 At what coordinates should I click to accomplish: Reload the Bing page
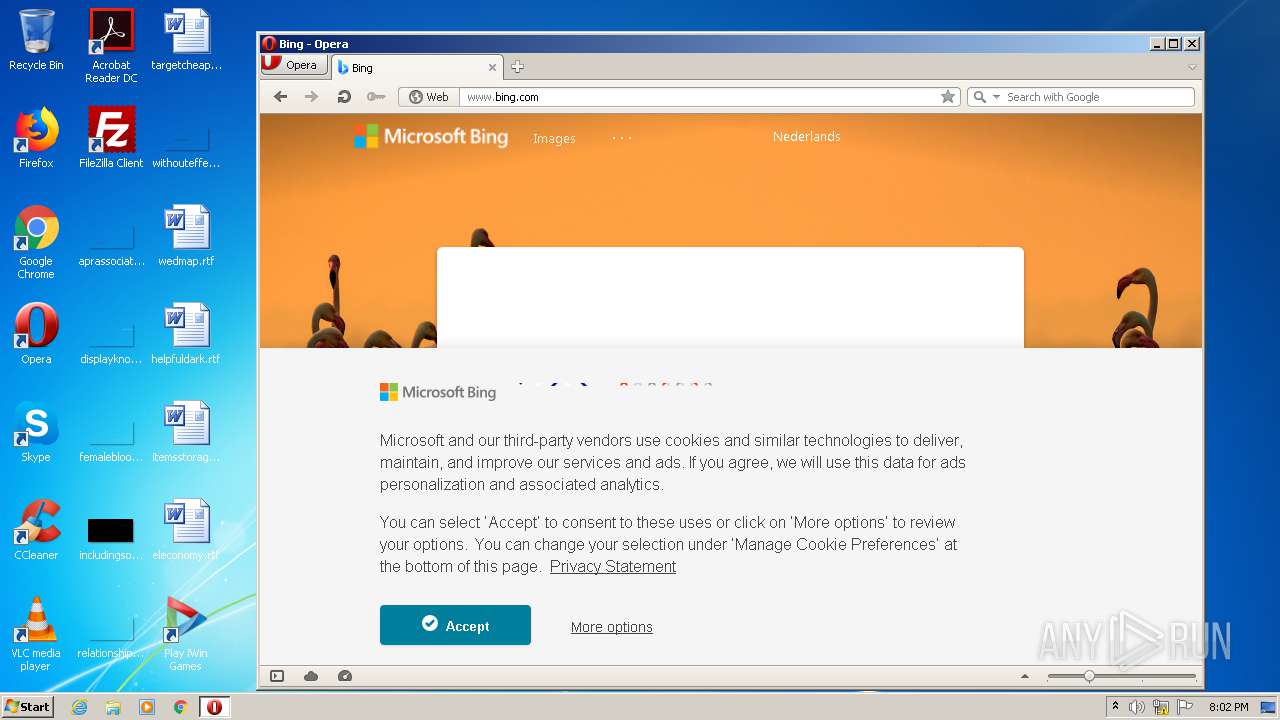(343, 97)
